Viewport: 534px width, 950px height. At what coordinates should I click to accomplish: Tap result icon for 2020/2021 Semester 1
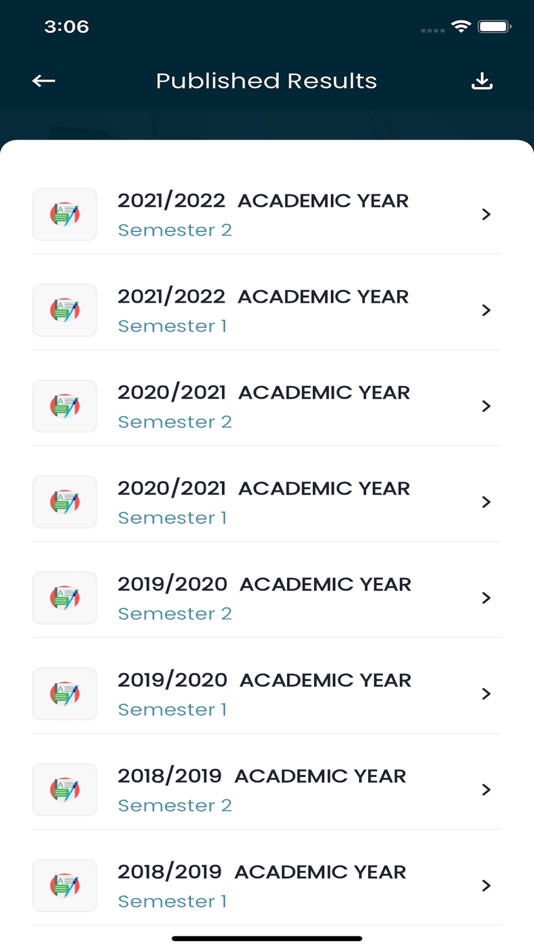[64, 502]
